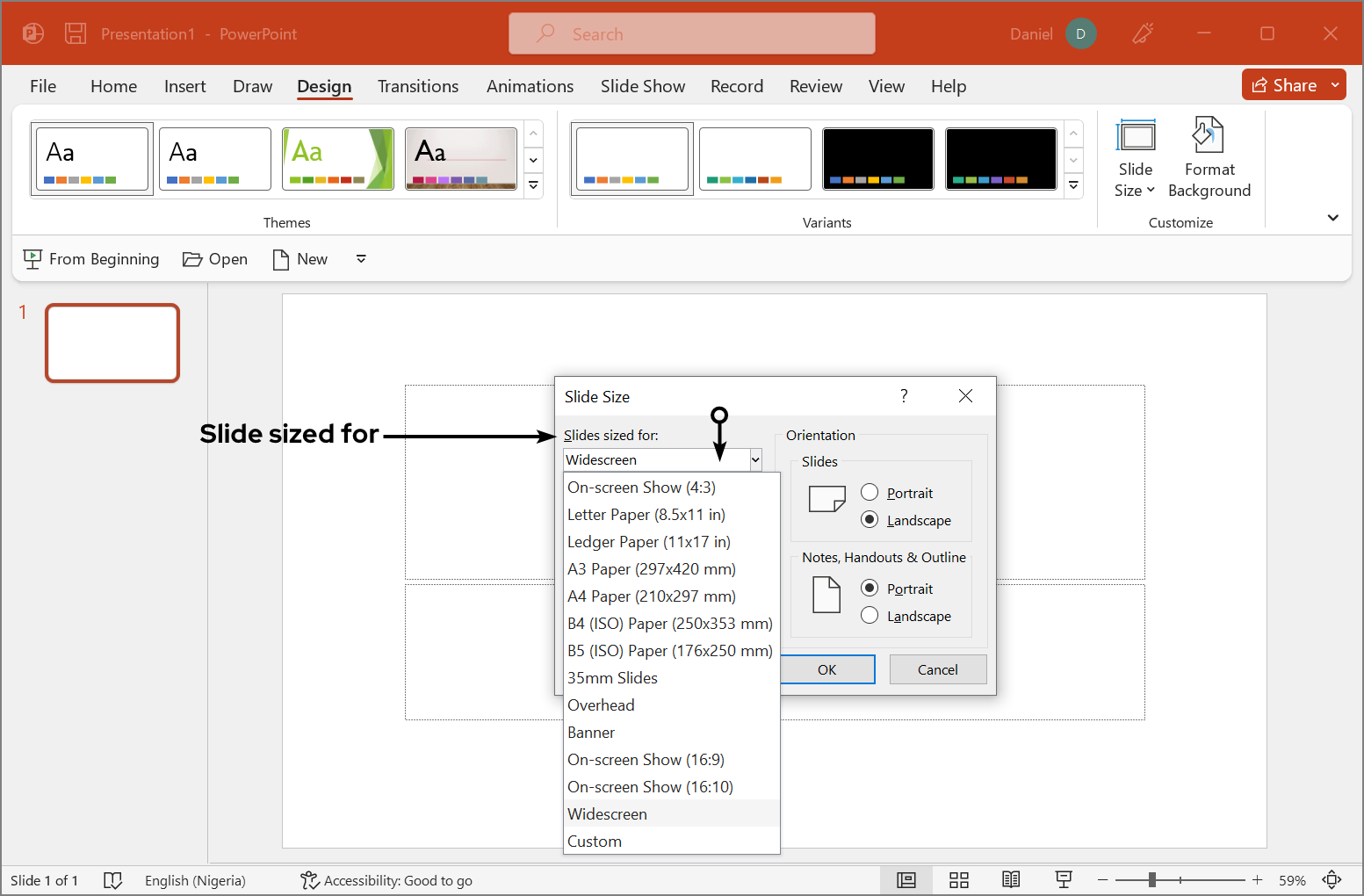This screenshot has height=896, width=1364.
Task: Click Accessibility checker status icon
Action: (x=309, y=880)
